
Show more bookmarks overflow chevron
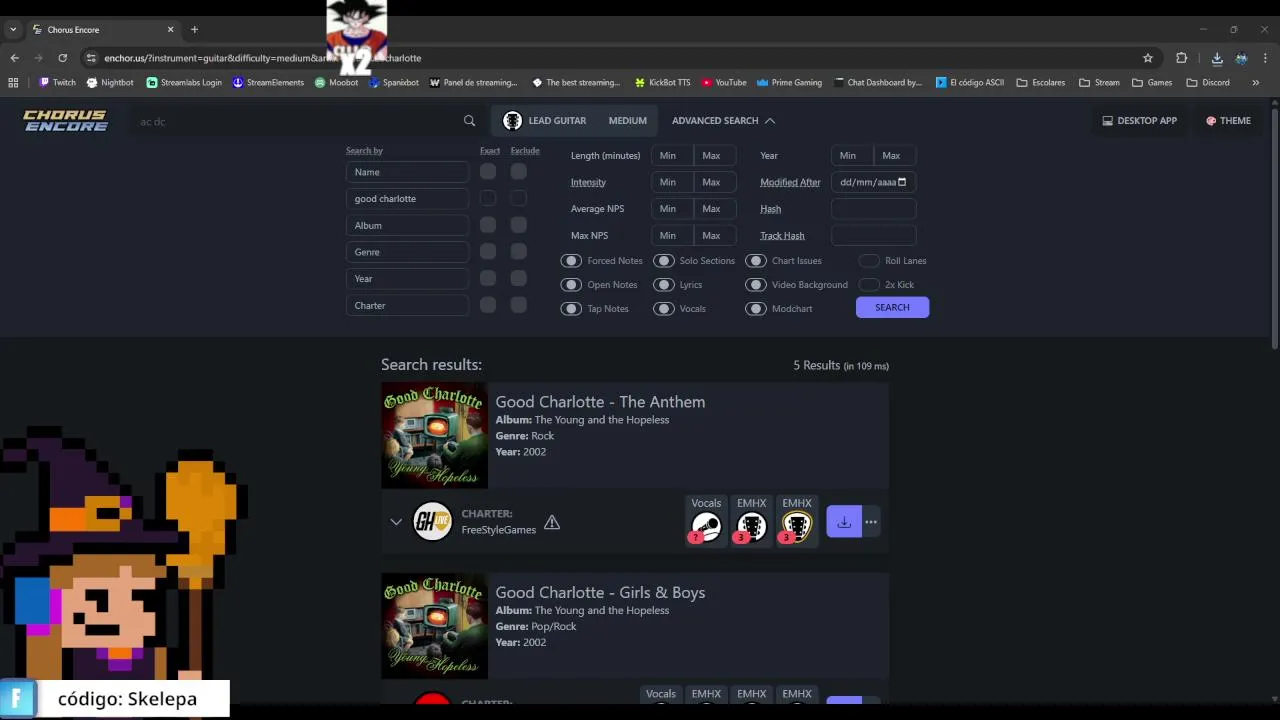click(x=1256, y=83)
